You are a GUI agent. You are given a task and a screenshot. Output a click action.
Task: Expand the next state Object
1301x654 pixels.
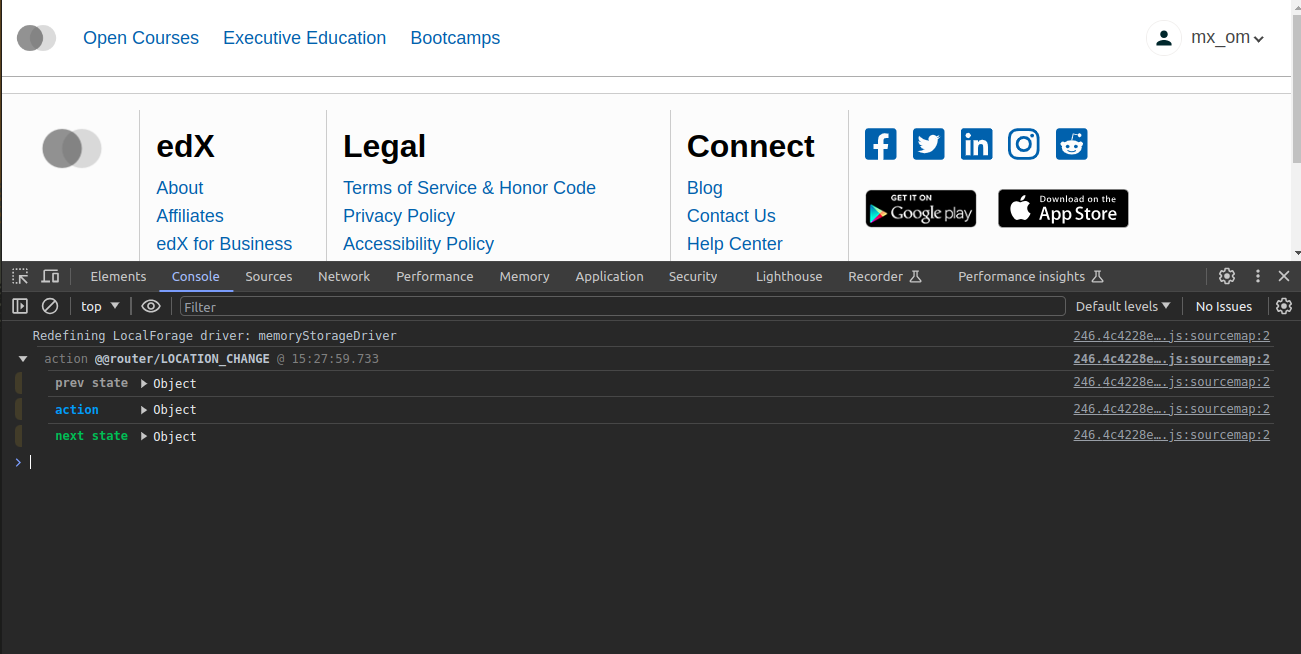point(144,436)
